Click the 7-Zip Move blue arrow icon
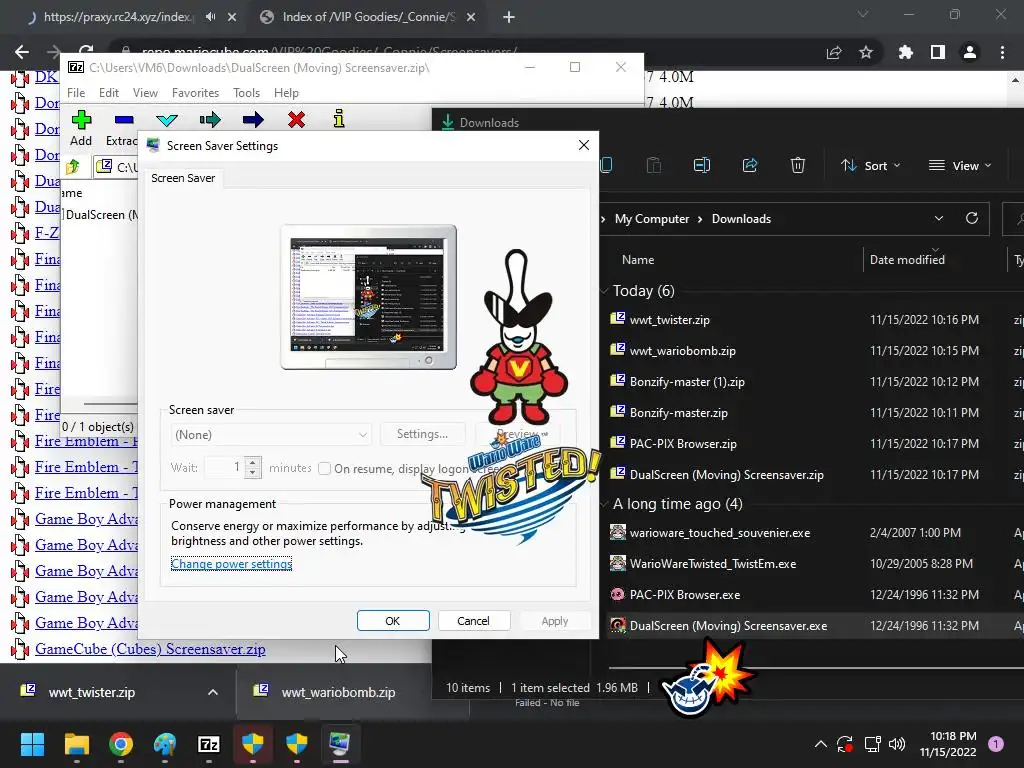 [x=253, y=120]
